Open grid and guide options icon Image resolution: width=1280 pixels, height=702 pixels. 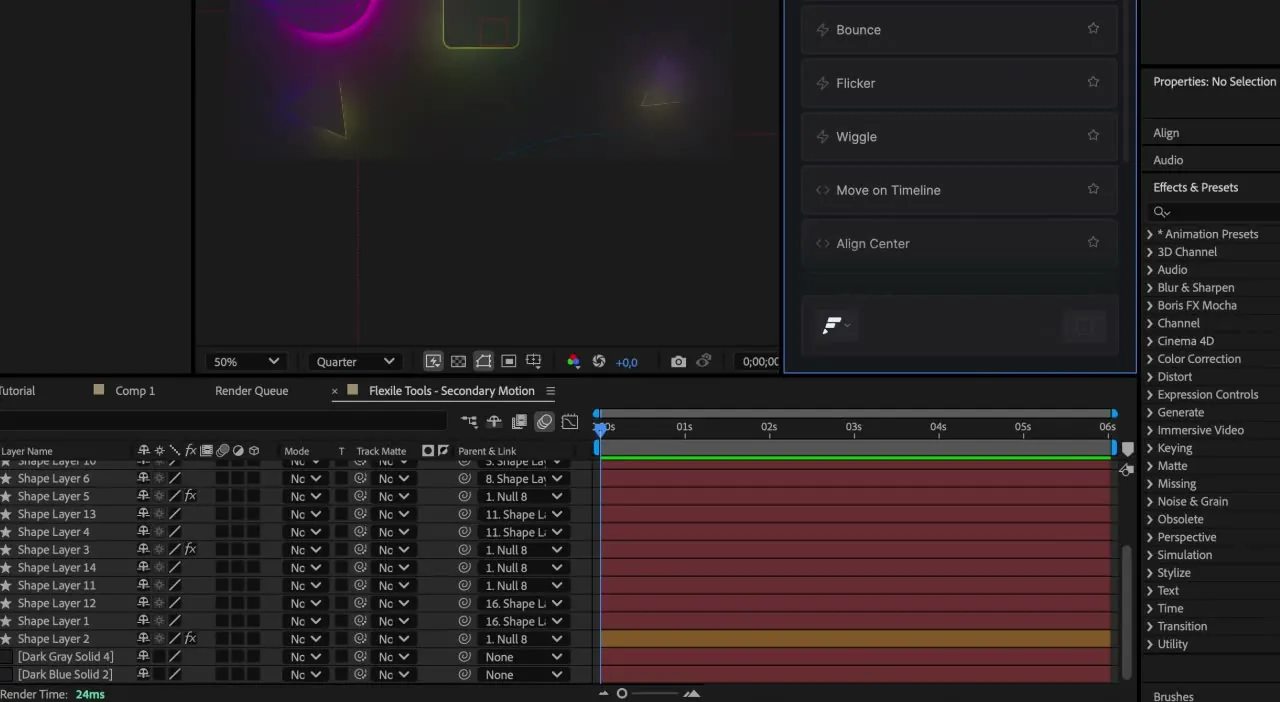(534, 361)
